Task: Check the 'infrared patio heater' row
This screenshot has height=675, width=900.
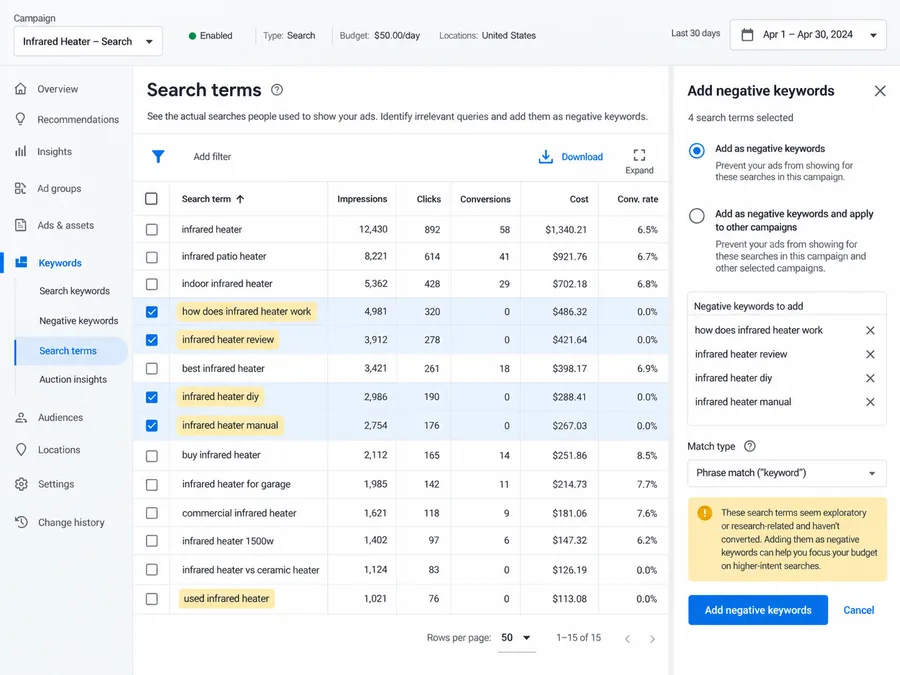Action: pyautogui.click(x=152, y=257)
